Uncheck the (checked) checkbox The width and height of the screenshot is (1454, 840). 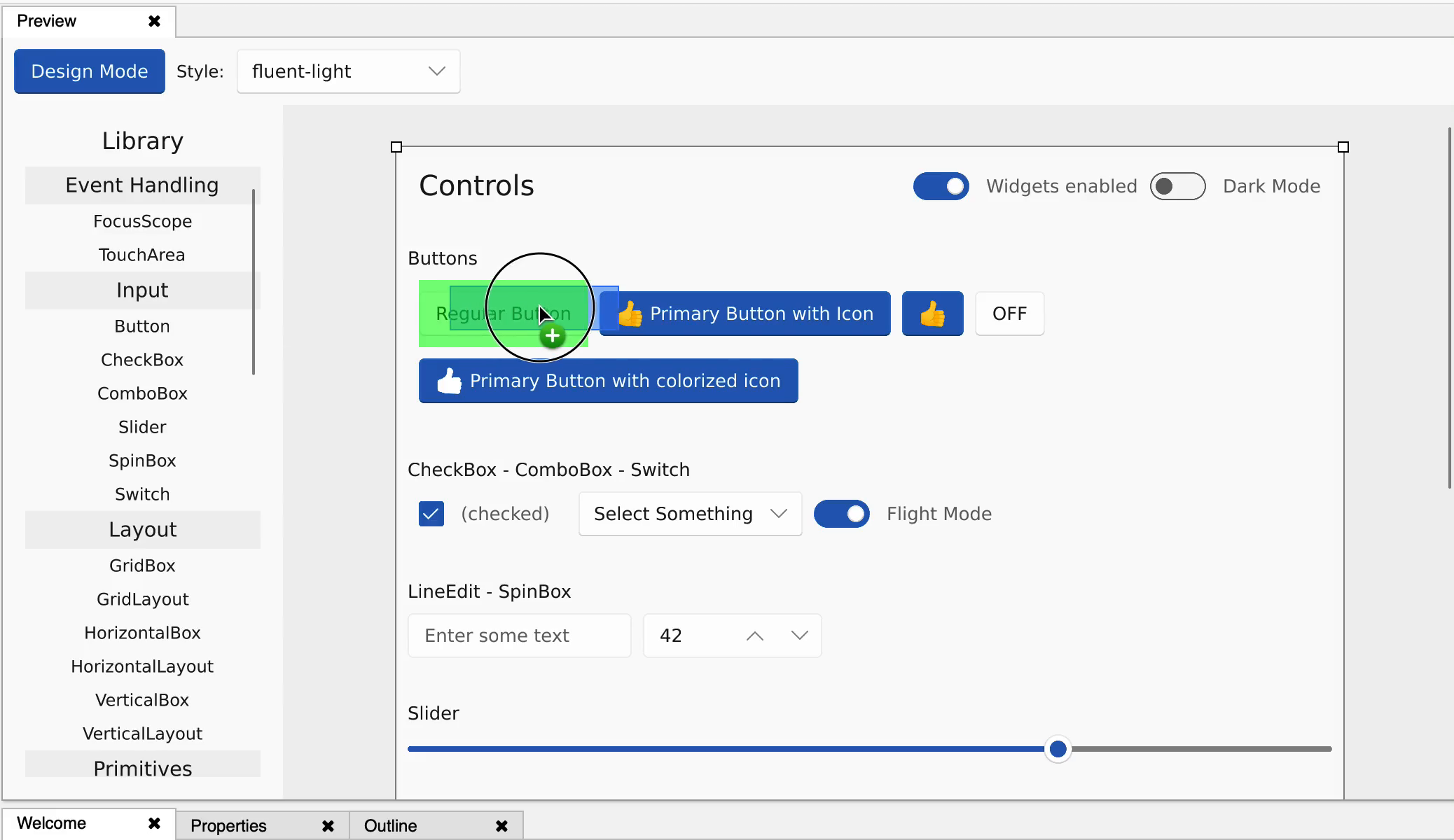(x=431, y=514)
